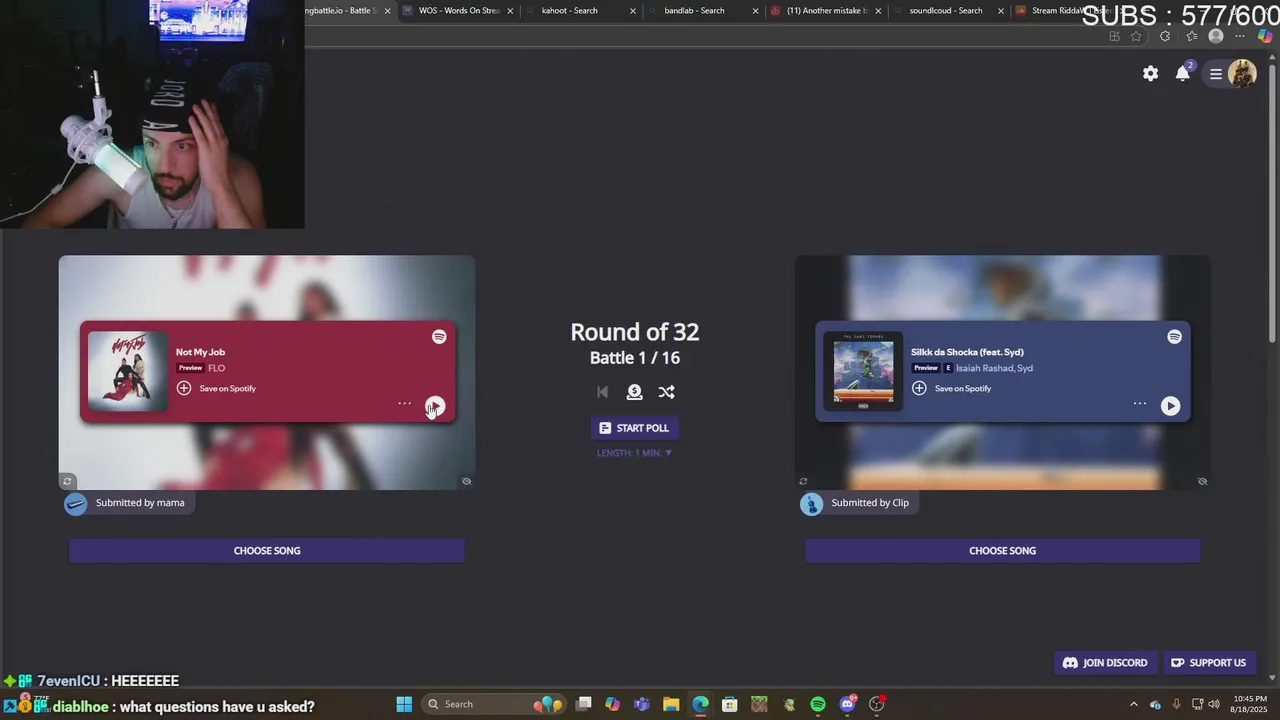
Task: Open Copilot in browser toolbar
Action: click(1264, 36)
